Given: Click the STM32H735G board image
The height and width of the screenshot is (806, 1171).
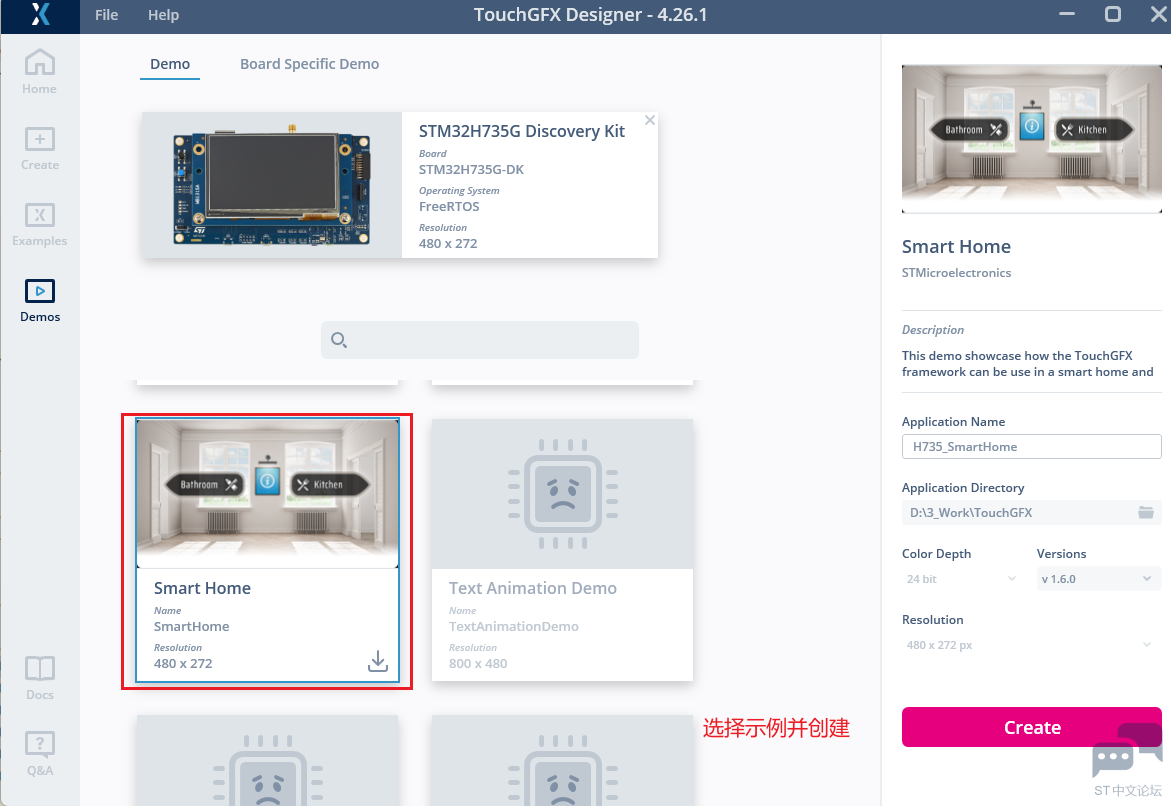Looking at the screenshot, I should (x=272, y=185).
